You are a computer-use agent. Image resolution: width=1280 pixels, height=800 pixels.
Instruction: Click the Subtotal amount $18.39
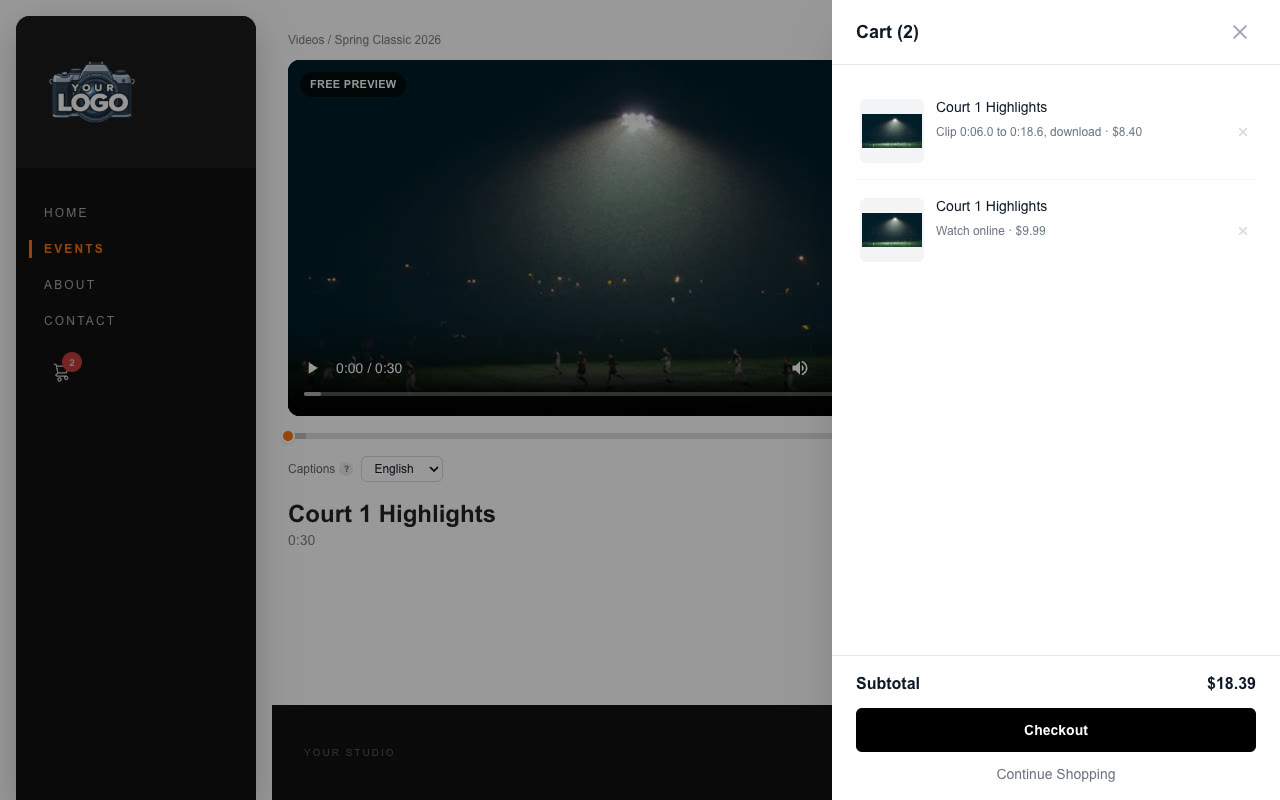click(x=1231, y=684)
